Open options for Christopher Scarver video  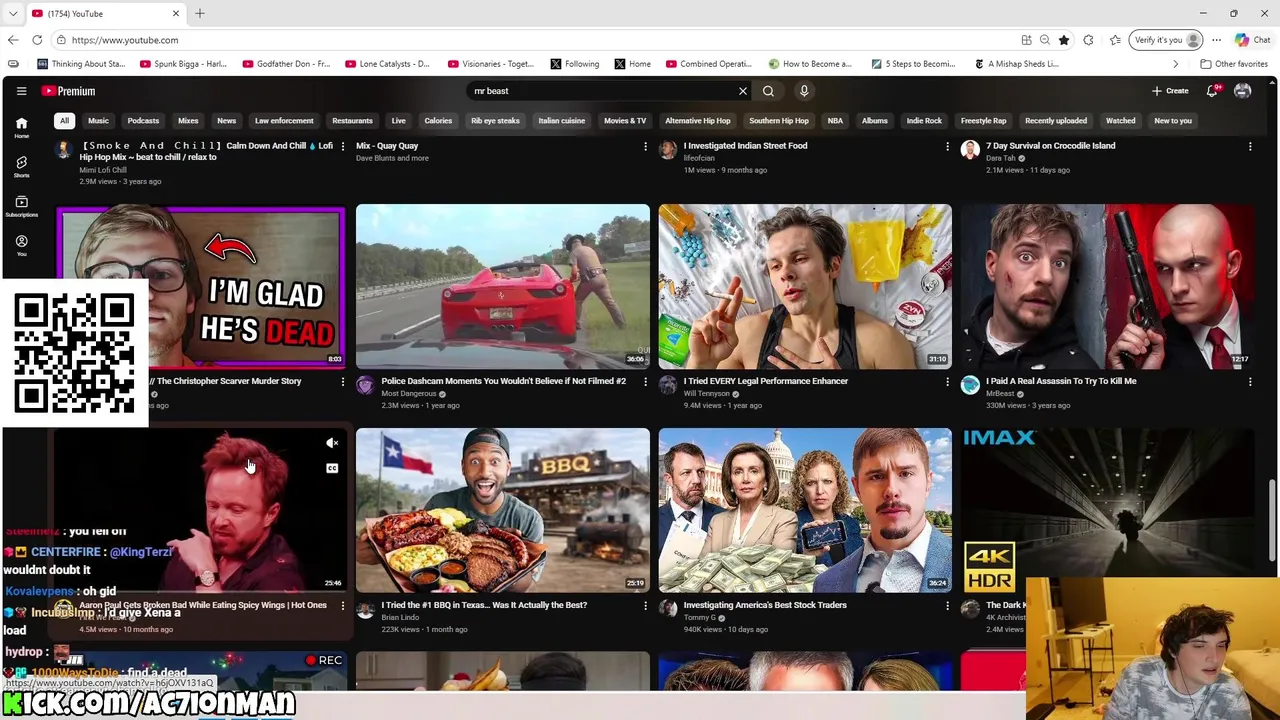pos(342,382)
